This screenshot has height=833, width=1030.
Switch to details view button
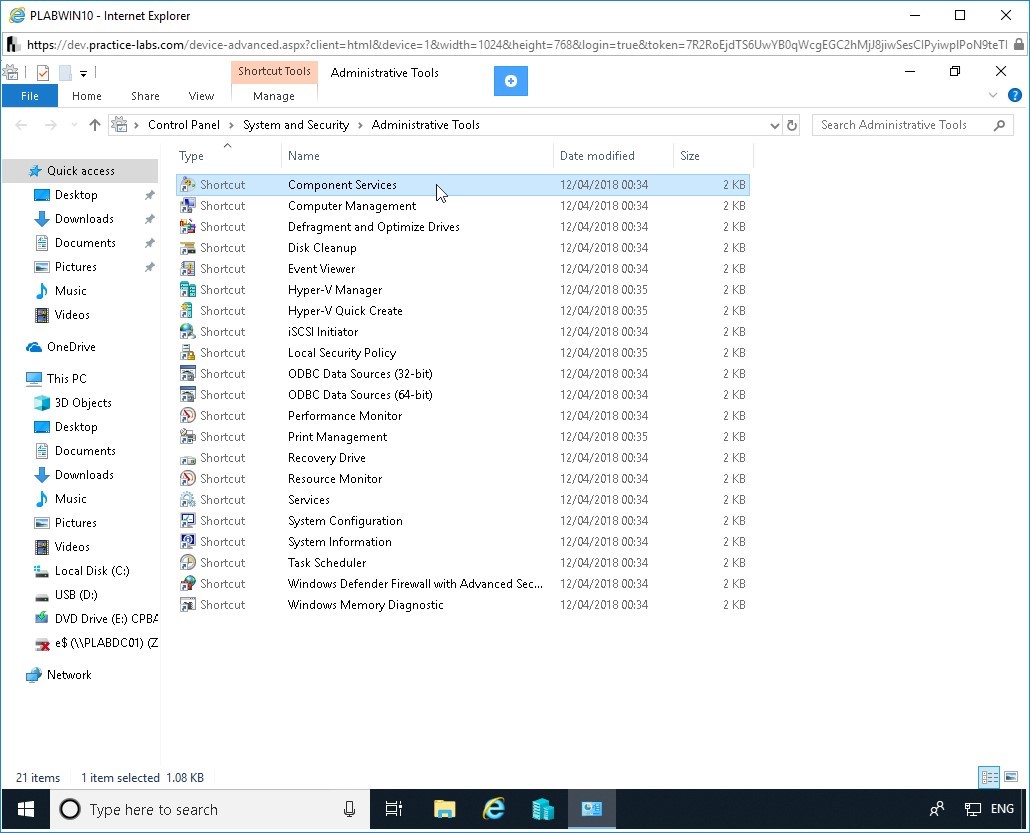tap(989, 777)
